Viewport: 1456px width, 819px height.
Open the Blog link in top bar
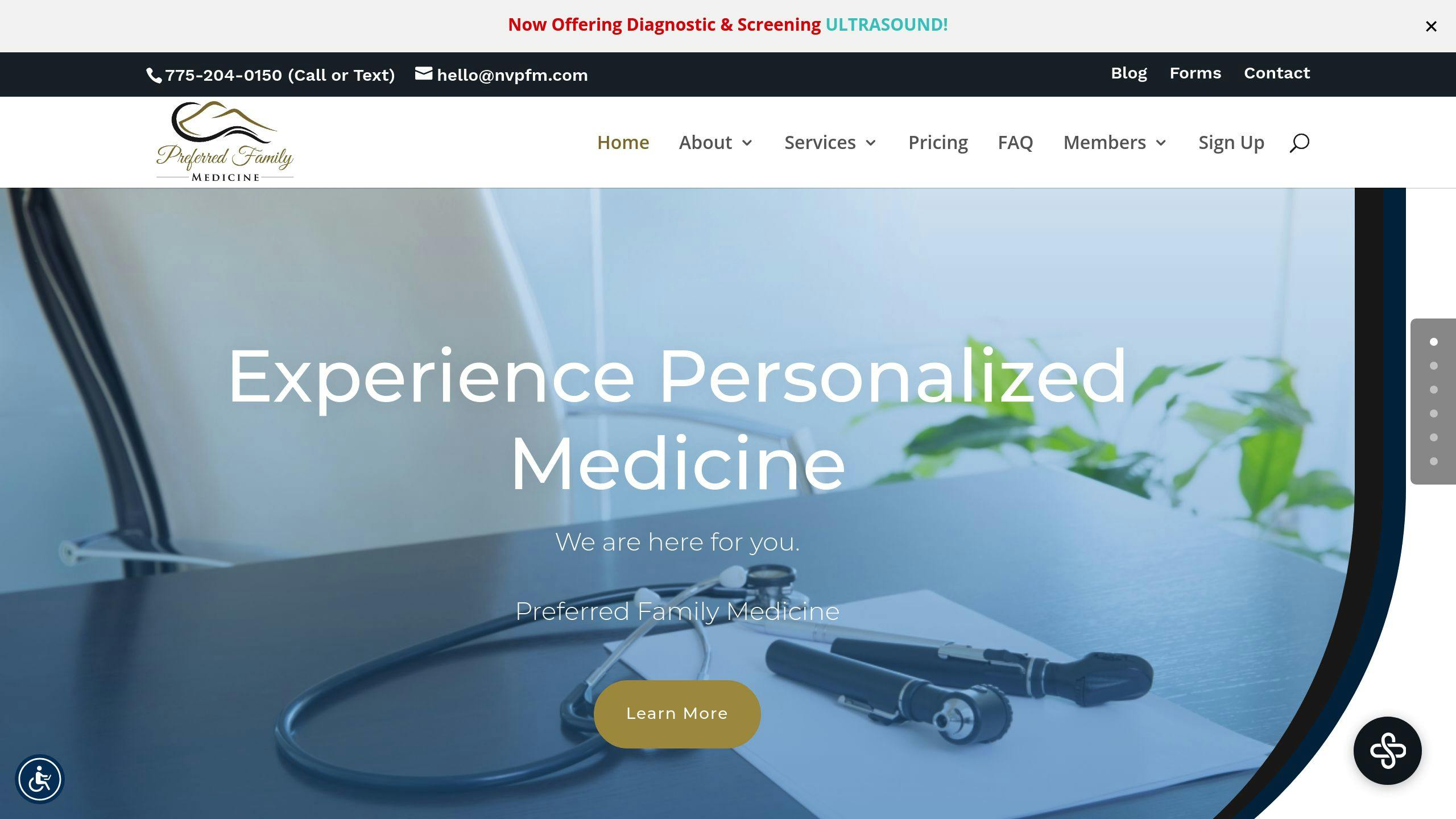(1129, 73)
